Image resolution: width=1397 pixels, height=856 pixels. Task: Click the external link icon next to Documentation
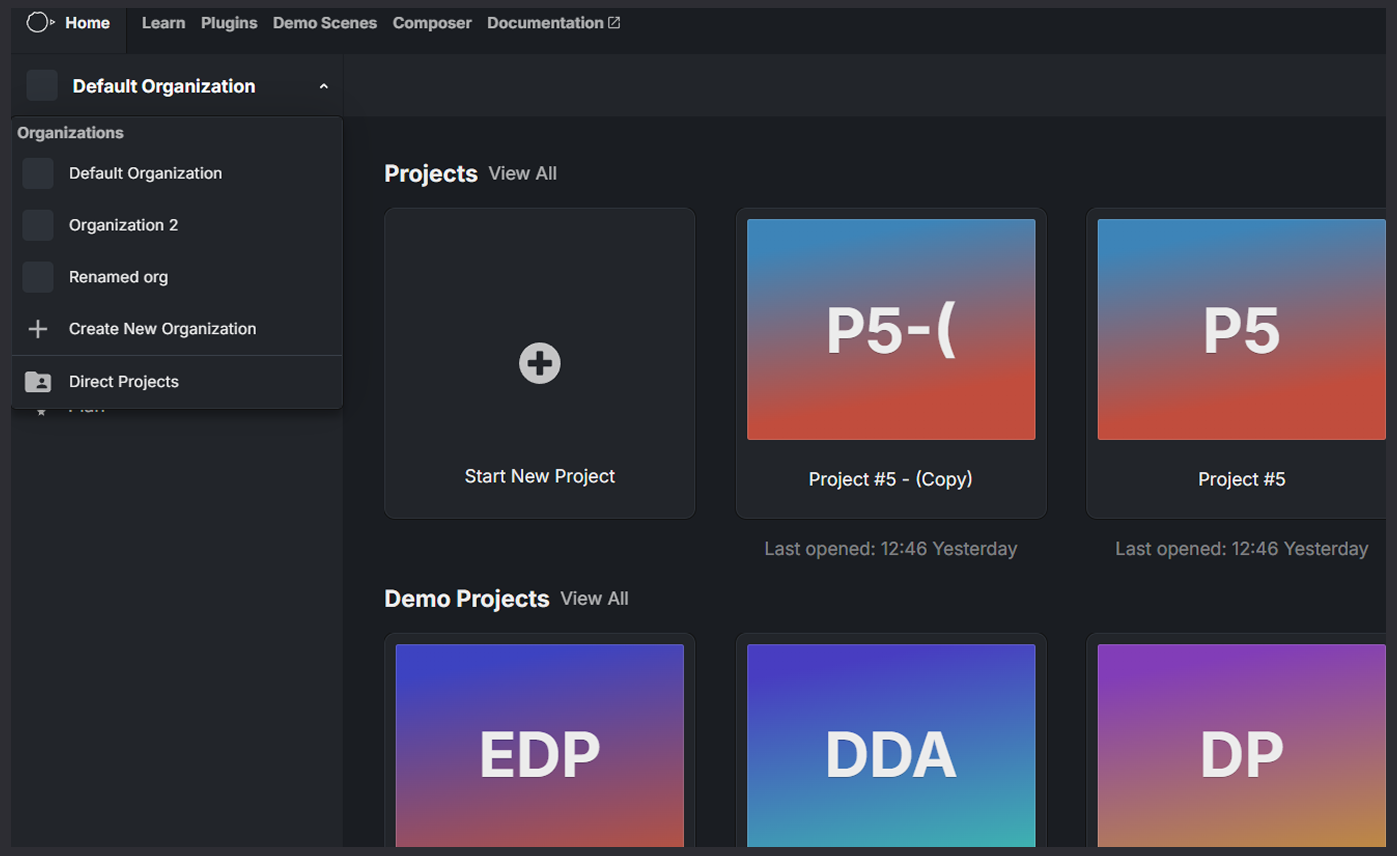(614, 21)
